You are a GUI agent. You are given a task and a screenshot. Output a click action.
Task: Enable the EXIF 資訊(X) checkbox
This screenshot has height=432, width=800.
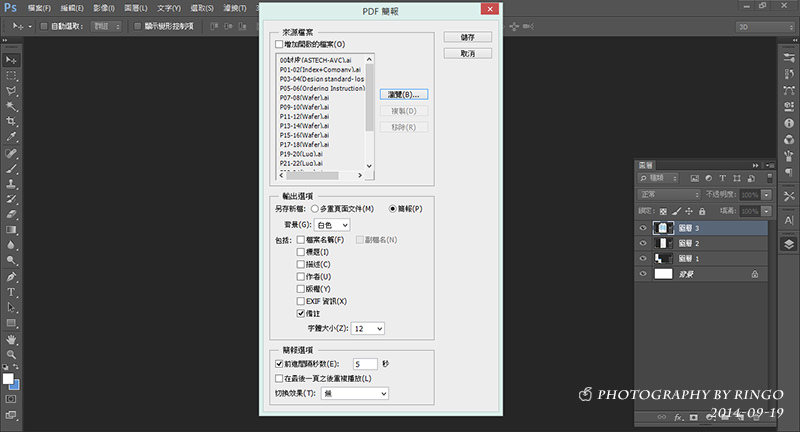pos(301,301)
